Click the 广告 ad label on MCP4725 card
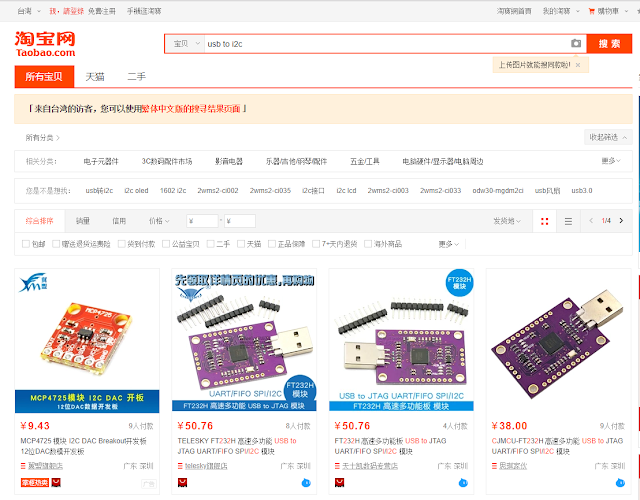640x500 pixels. tap(149, 484)
